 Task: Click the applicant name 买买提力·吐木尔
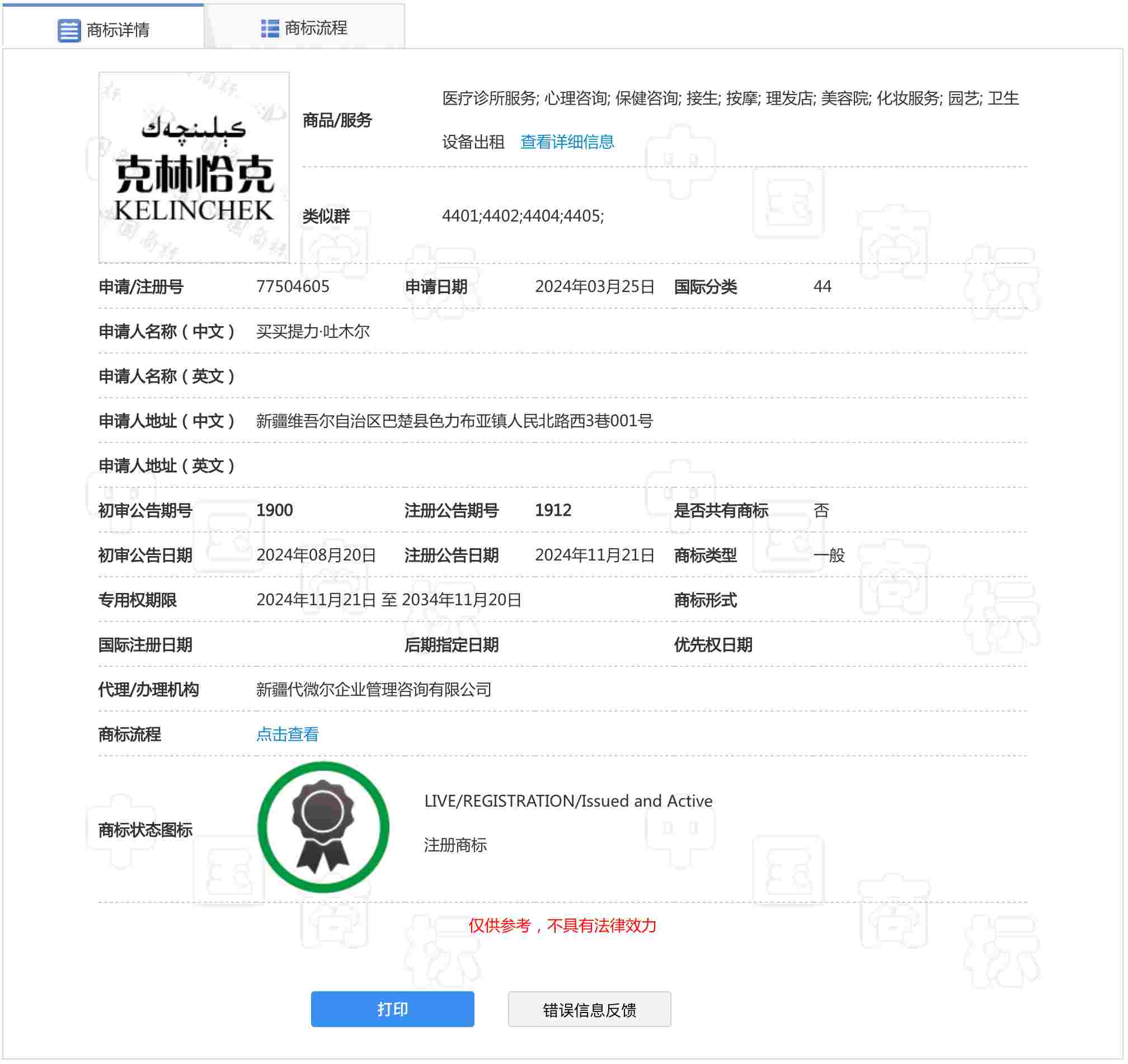314,332
